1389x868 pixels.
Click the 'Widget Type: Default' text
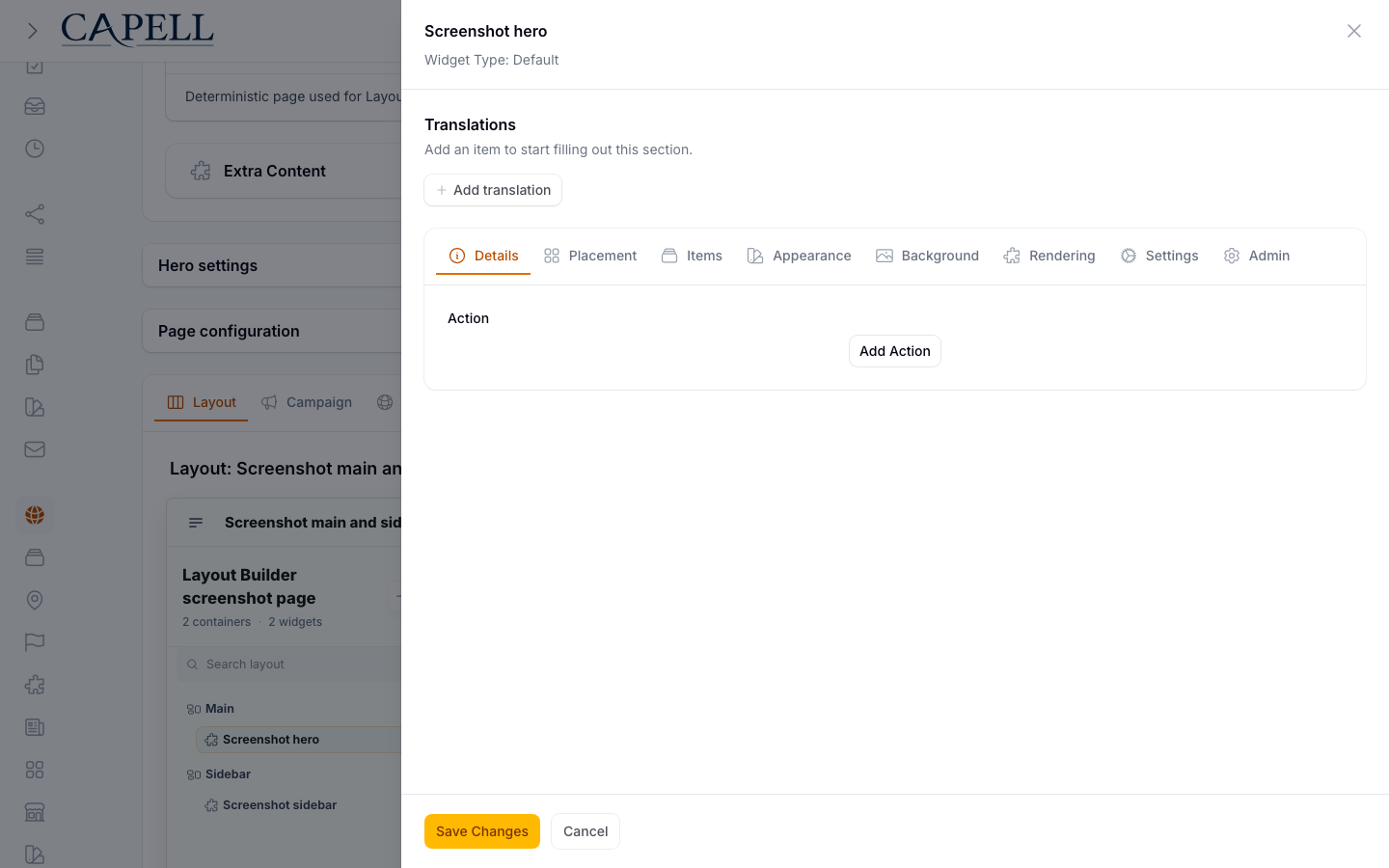point(492,60)
